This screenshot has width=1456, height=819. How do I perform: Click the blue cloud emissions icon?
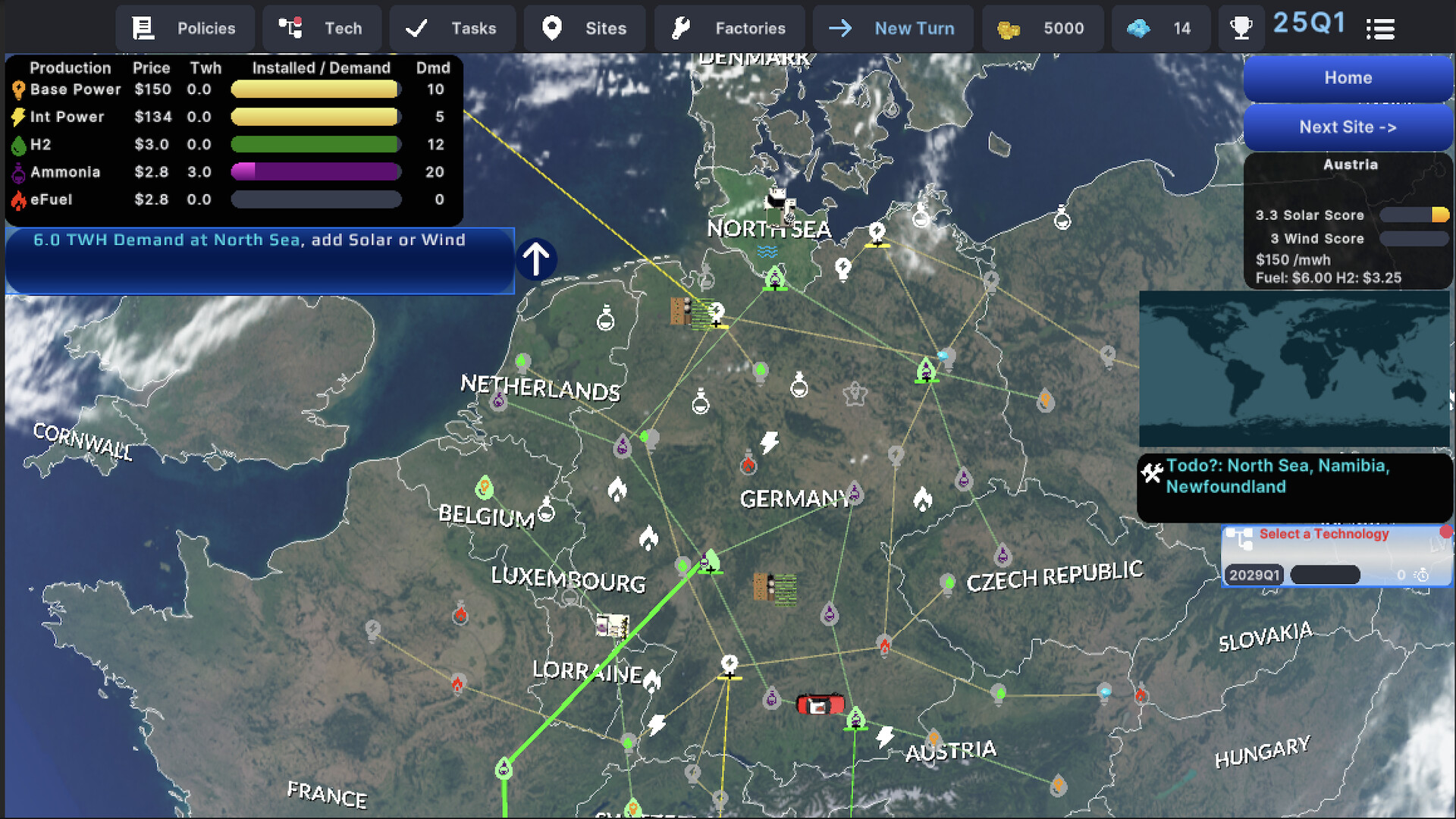coord(1137,29)
